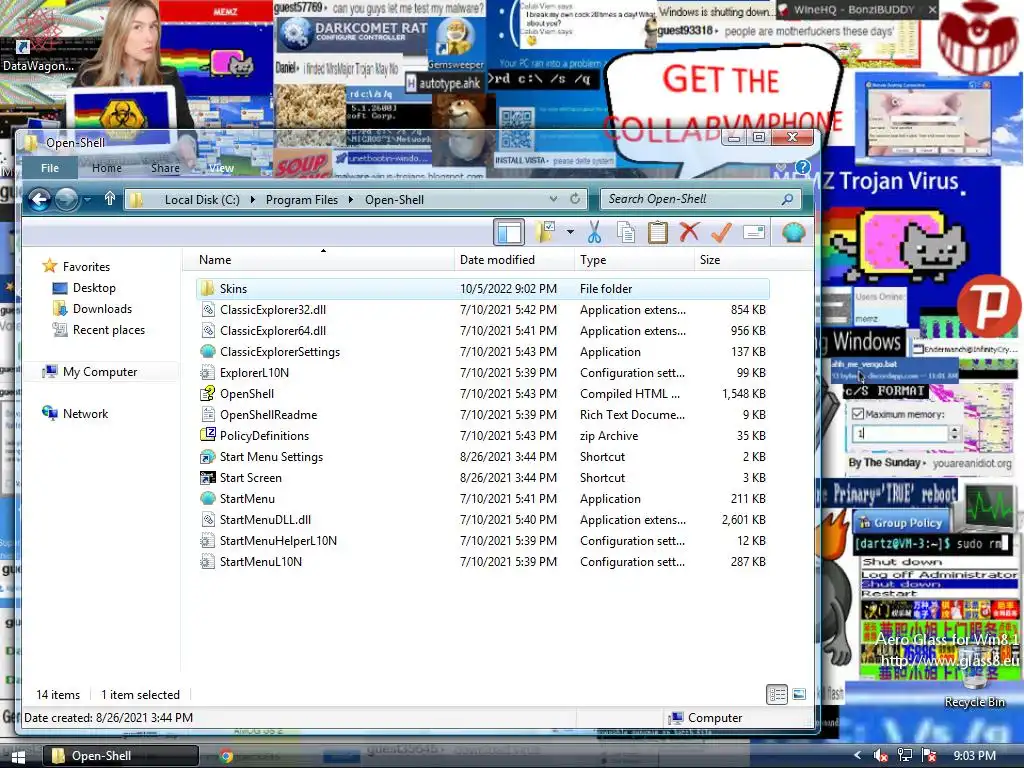
Task: Expand arrow after Program Files breadcrumb
Action: point(351,199)
